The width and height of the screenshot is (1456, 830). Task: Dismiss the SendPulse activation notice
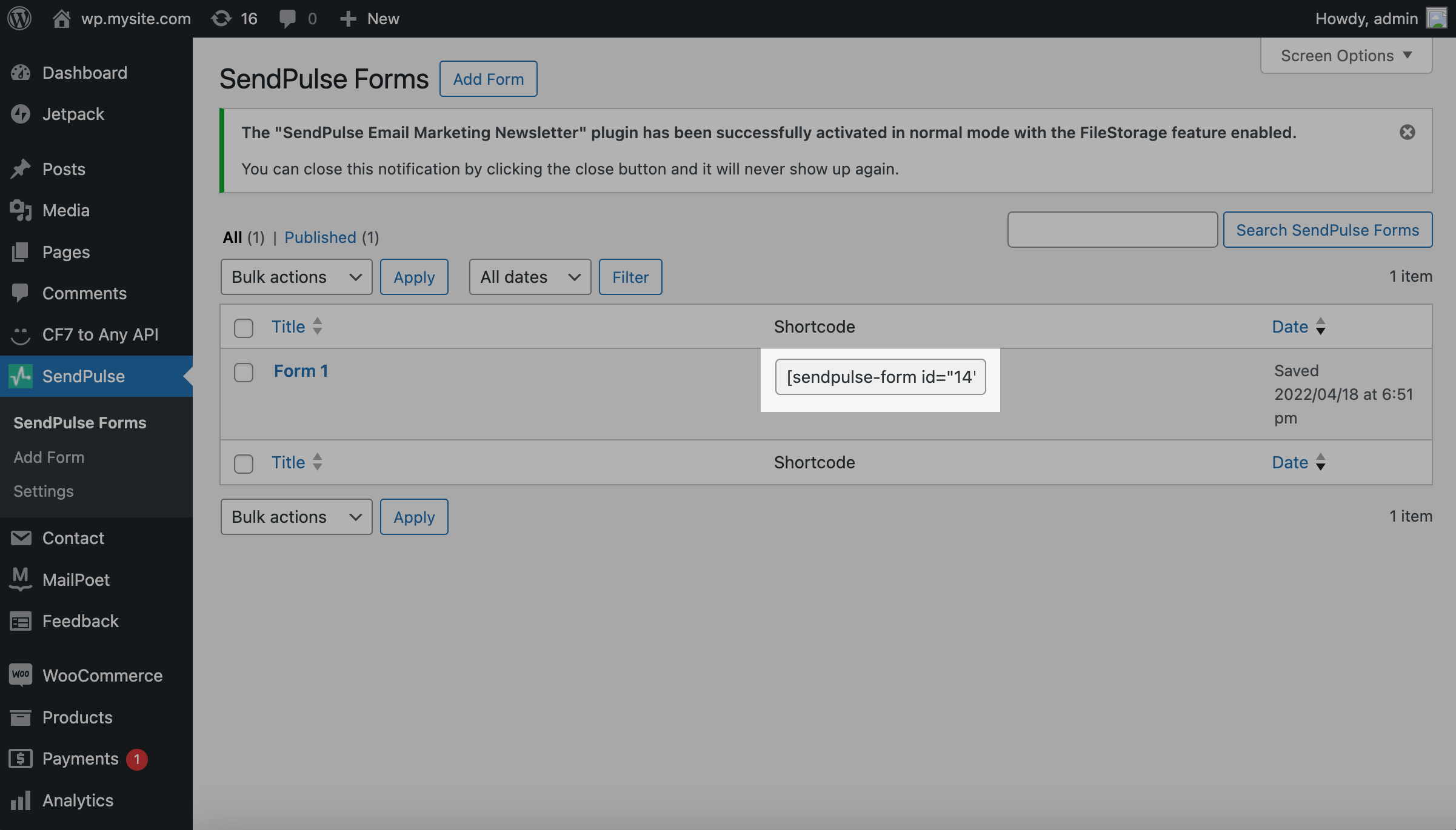[1407, 132]
